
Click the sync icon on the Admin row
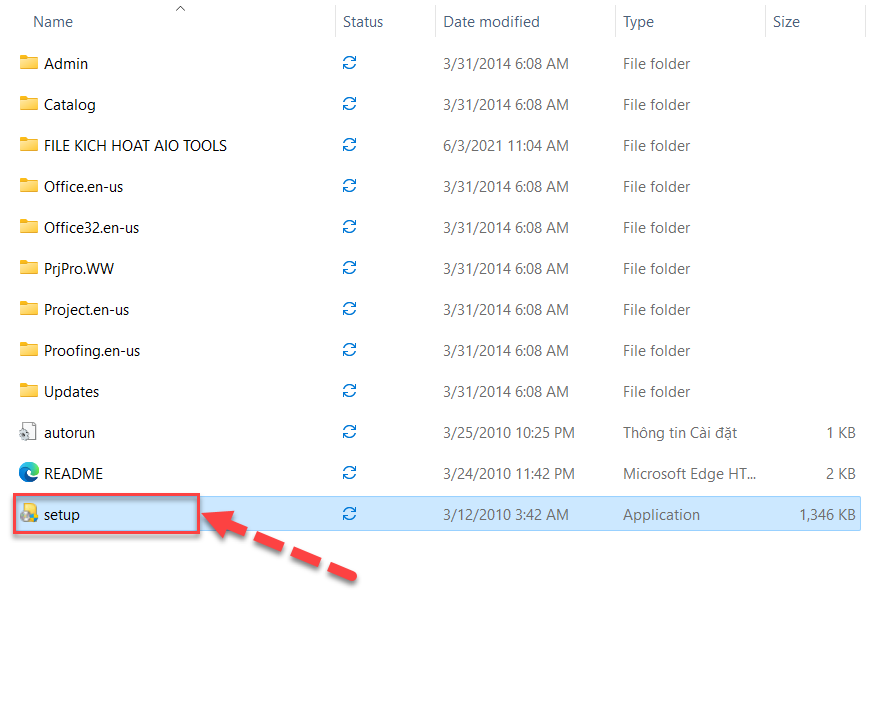pos(349,63)
